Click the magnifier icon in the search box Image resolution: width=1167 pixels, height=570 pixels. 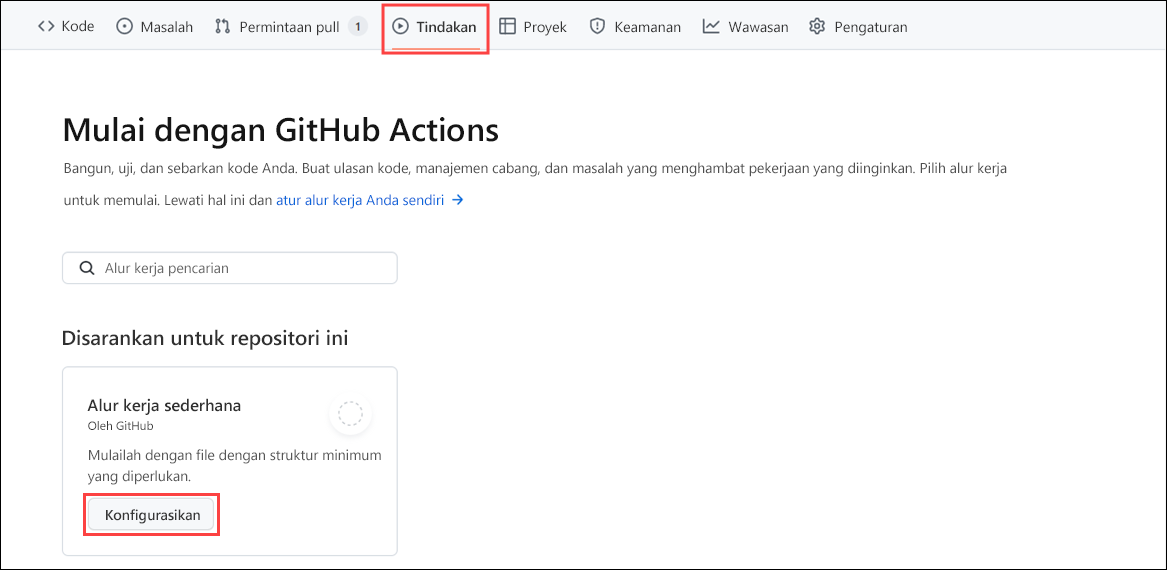click(87, 268)
